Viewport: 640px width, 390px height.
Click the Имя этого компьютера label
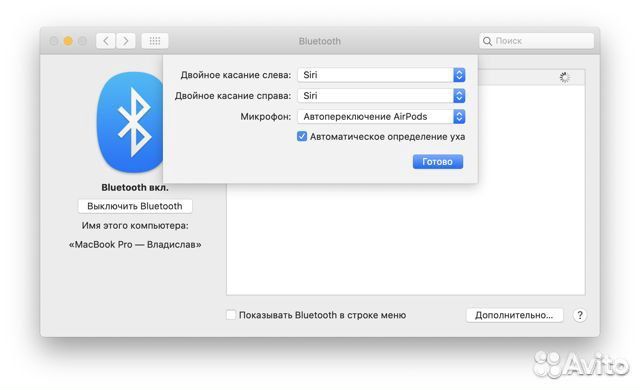point(135,225)
